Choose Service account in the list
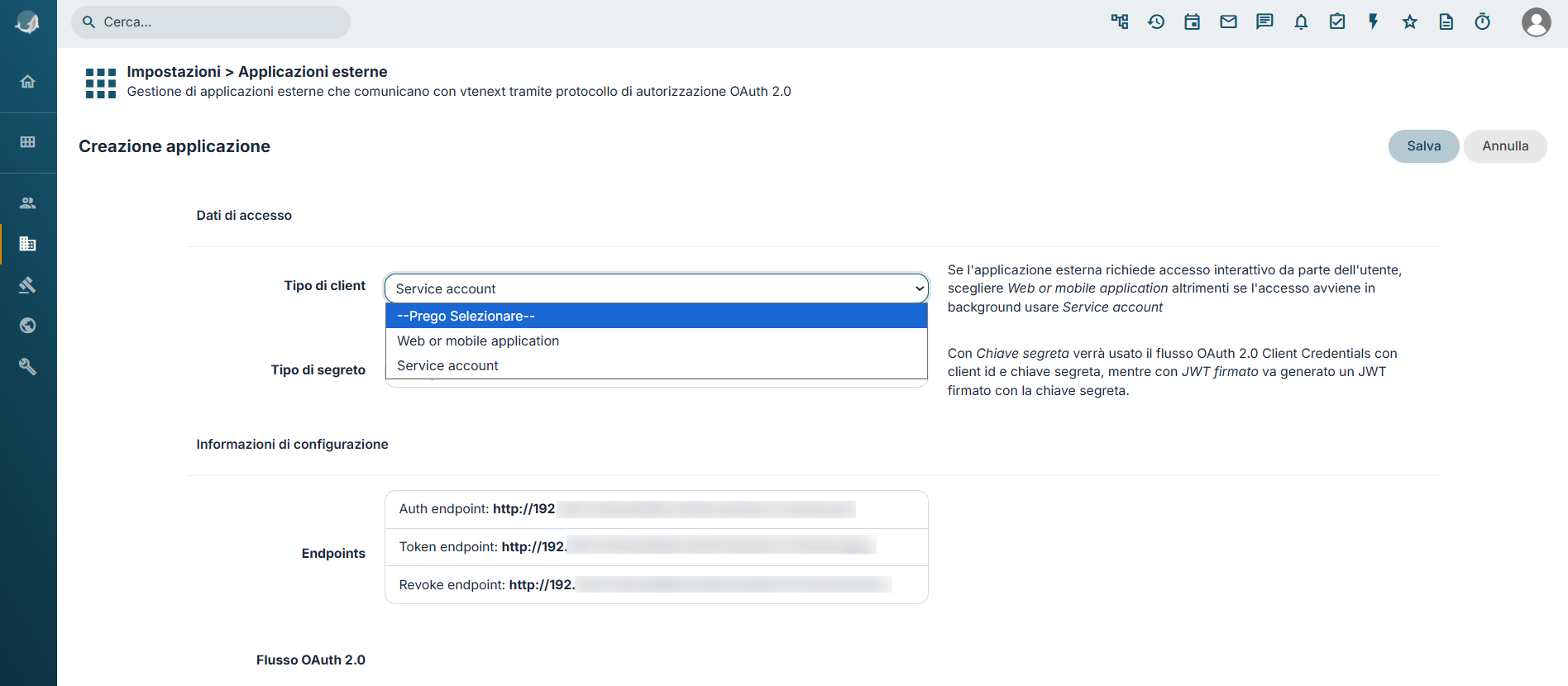Image resolution: width=1568 pixels, height=686 pixels. coord(657,365)
